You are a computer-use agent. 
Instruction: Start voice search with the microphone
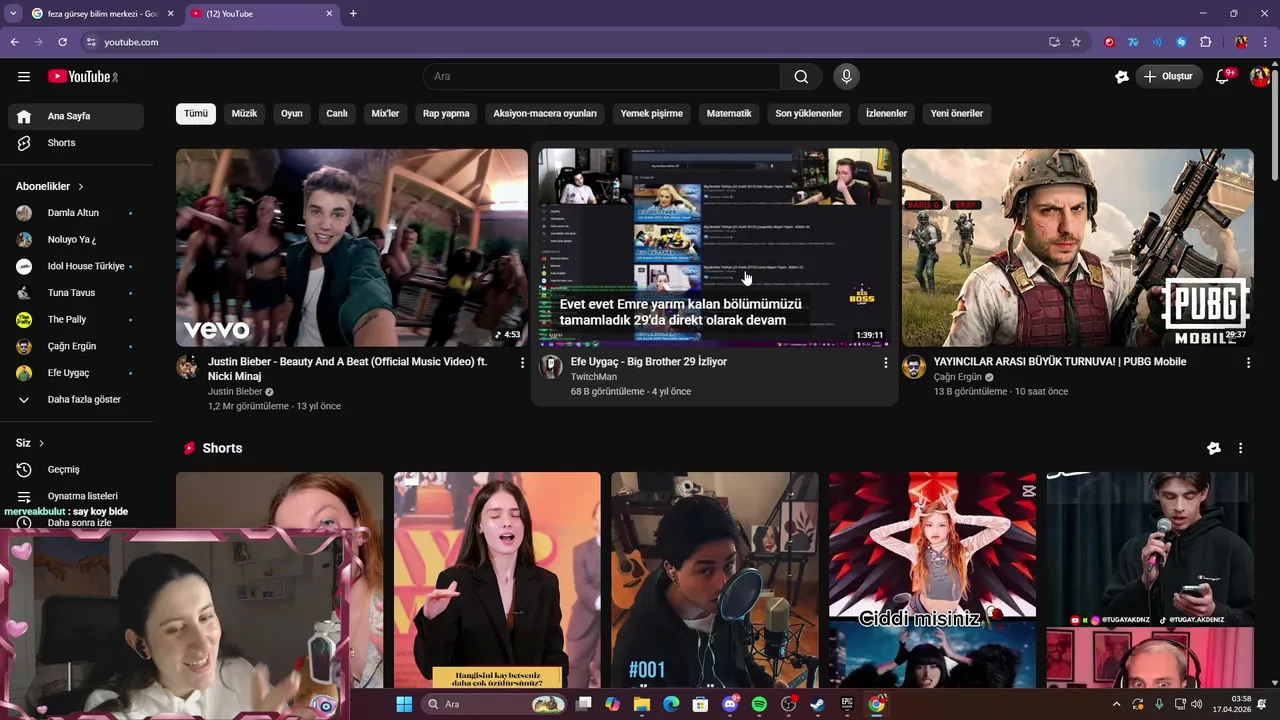point(846,76)
